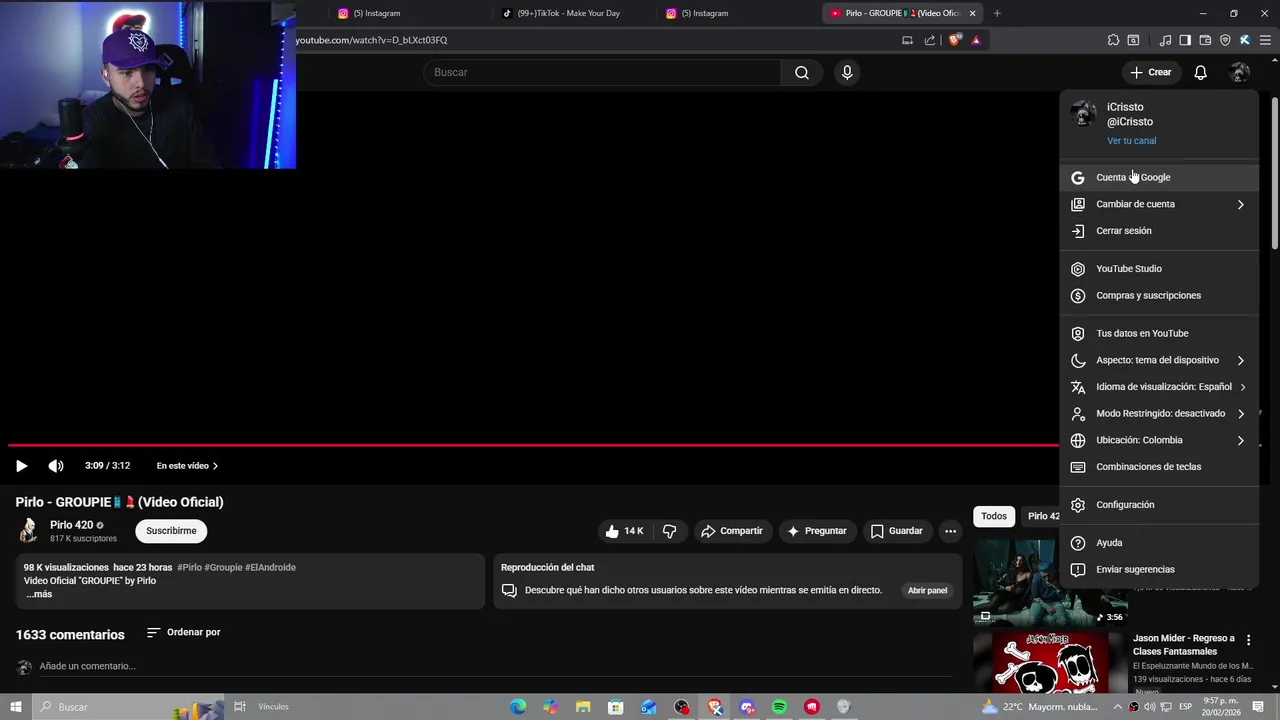Subscribe using the Suscribirme button

coord(171,531)
